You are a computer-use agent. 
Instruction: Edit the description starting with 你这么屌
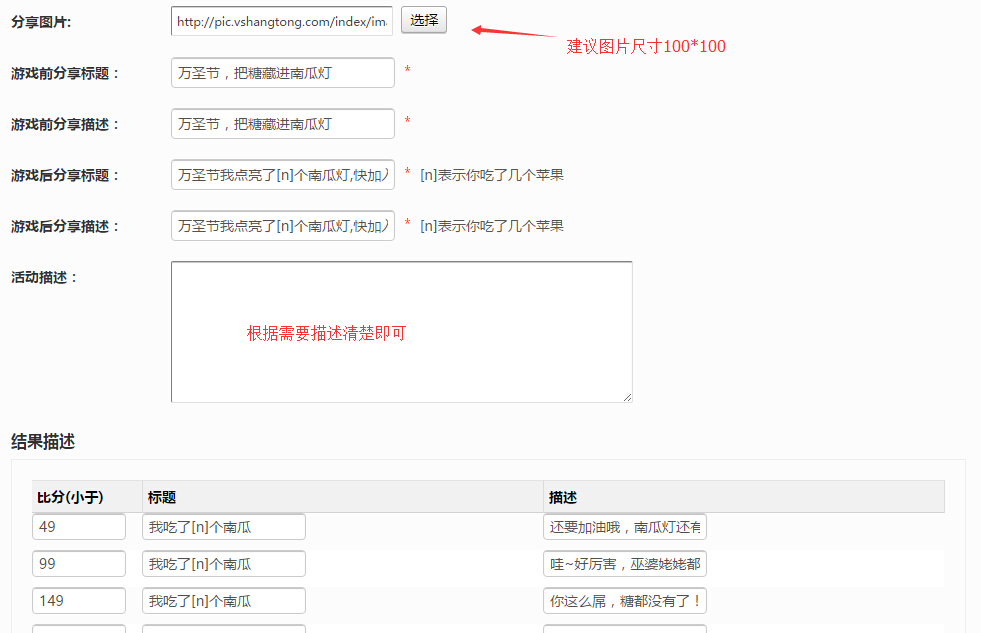pyautogui.click(x=625, y=601)
